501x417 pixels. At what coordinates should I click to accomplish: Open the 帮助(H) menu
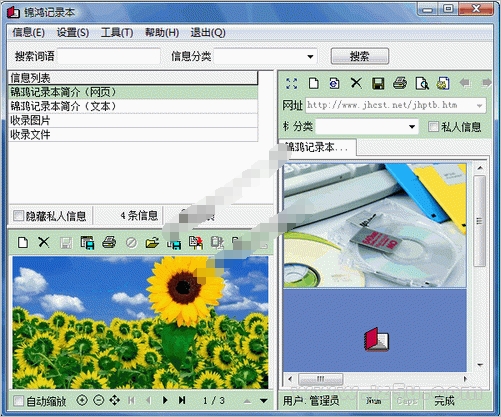point(162,33)
